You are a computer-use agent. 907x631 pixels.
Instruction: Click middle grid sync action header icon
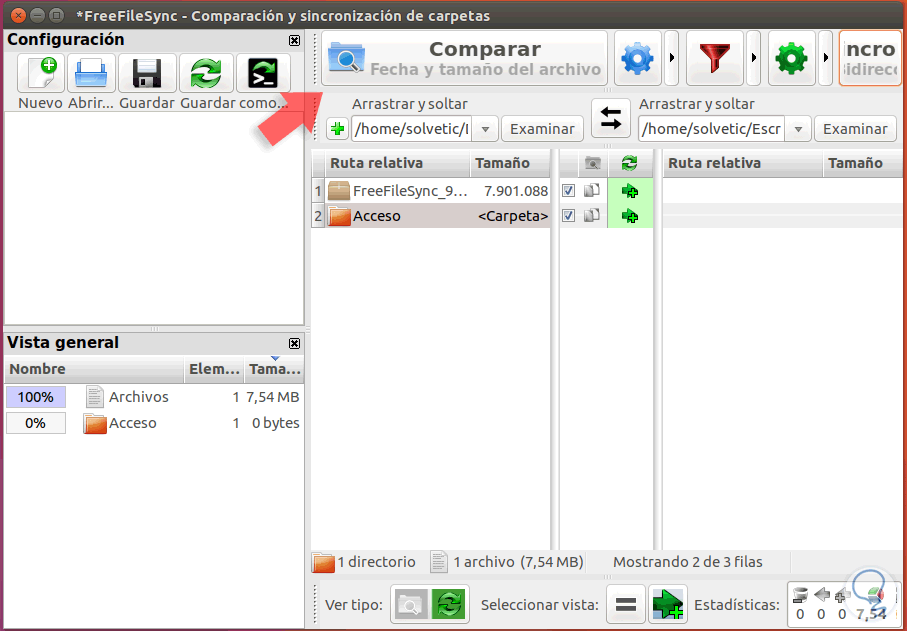coord(629,163)
